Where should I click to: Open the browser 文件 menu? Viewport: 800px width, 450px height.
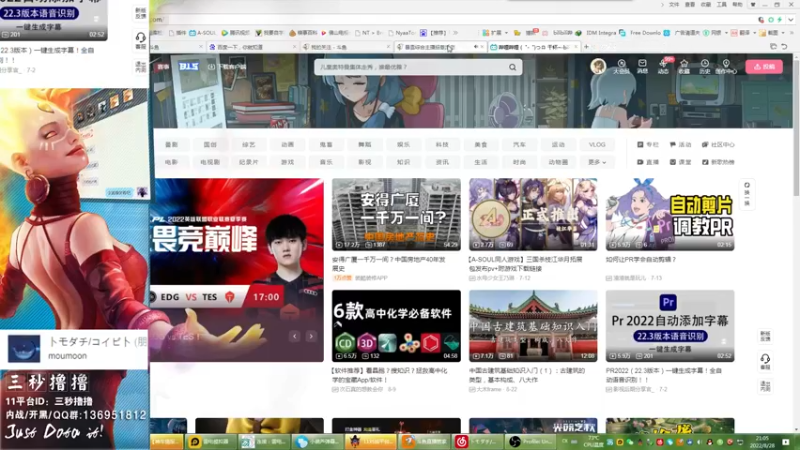coord(674,5)
